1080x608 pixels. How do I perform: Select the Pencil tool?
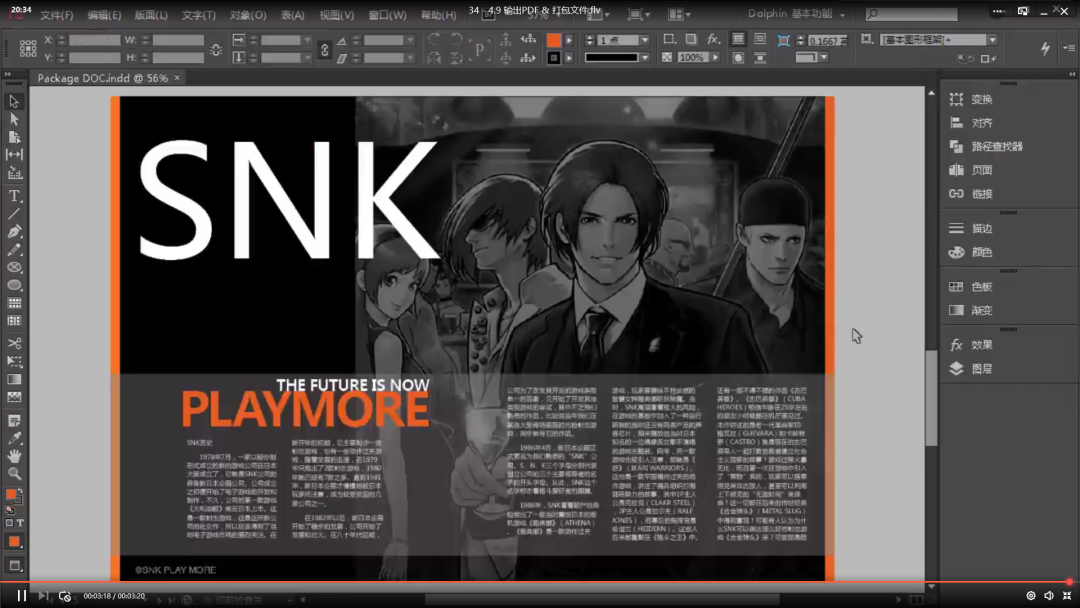click(14, 249)
